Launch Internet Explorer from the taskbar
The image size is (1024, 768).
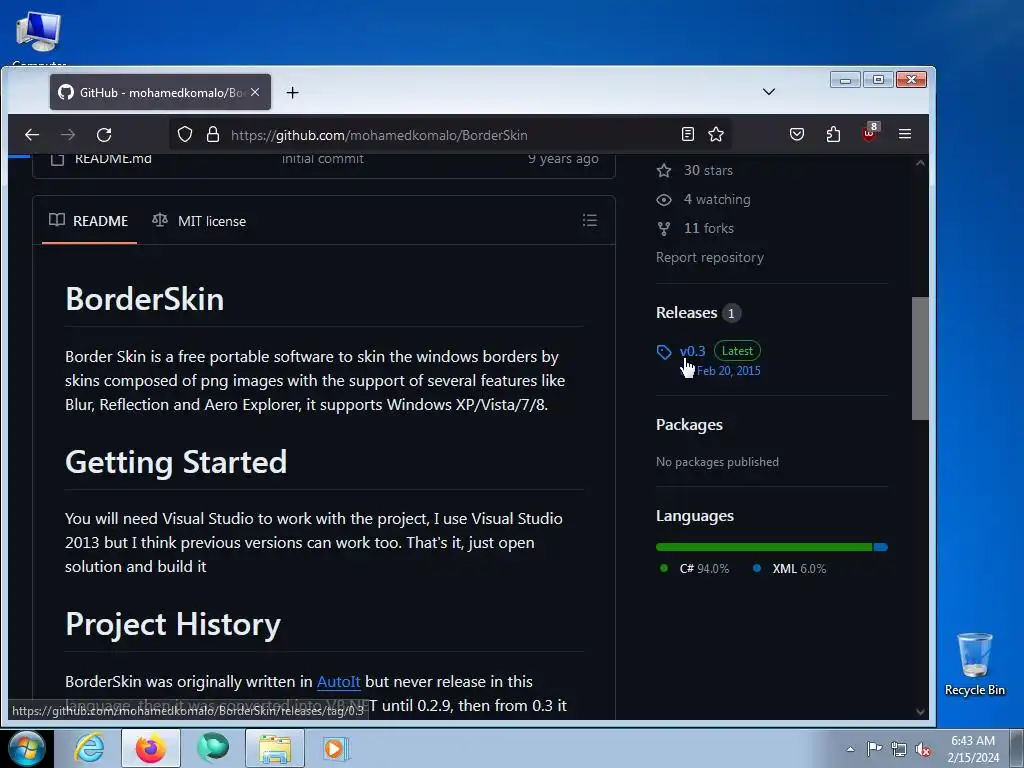[x=89, y=748]
